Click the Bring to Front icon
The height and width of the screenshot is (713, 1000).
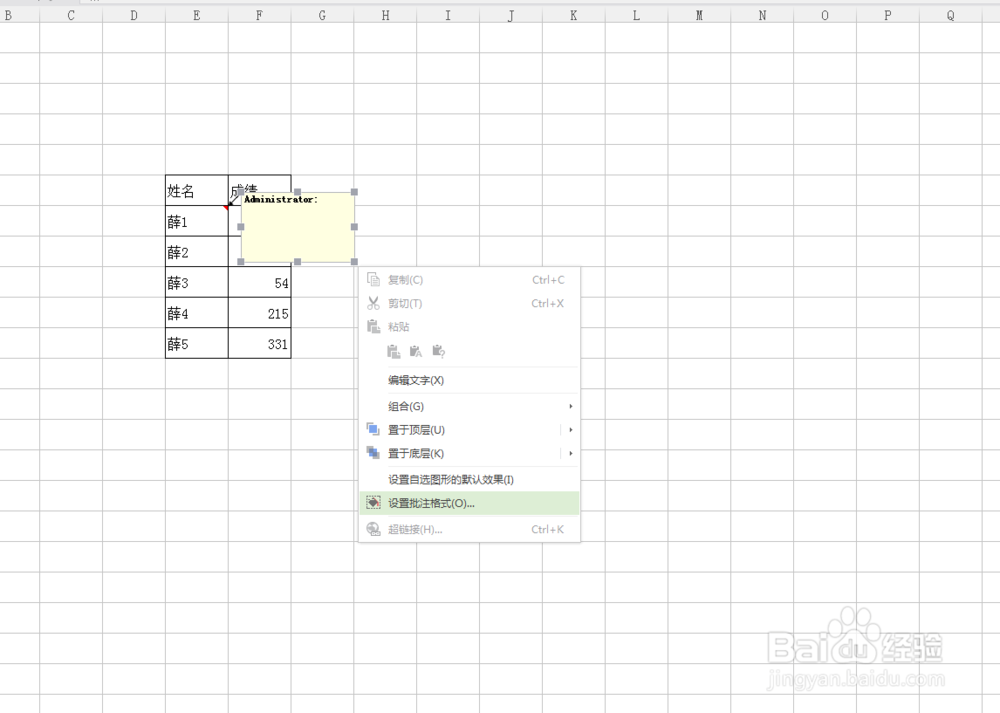coord(373,429)
